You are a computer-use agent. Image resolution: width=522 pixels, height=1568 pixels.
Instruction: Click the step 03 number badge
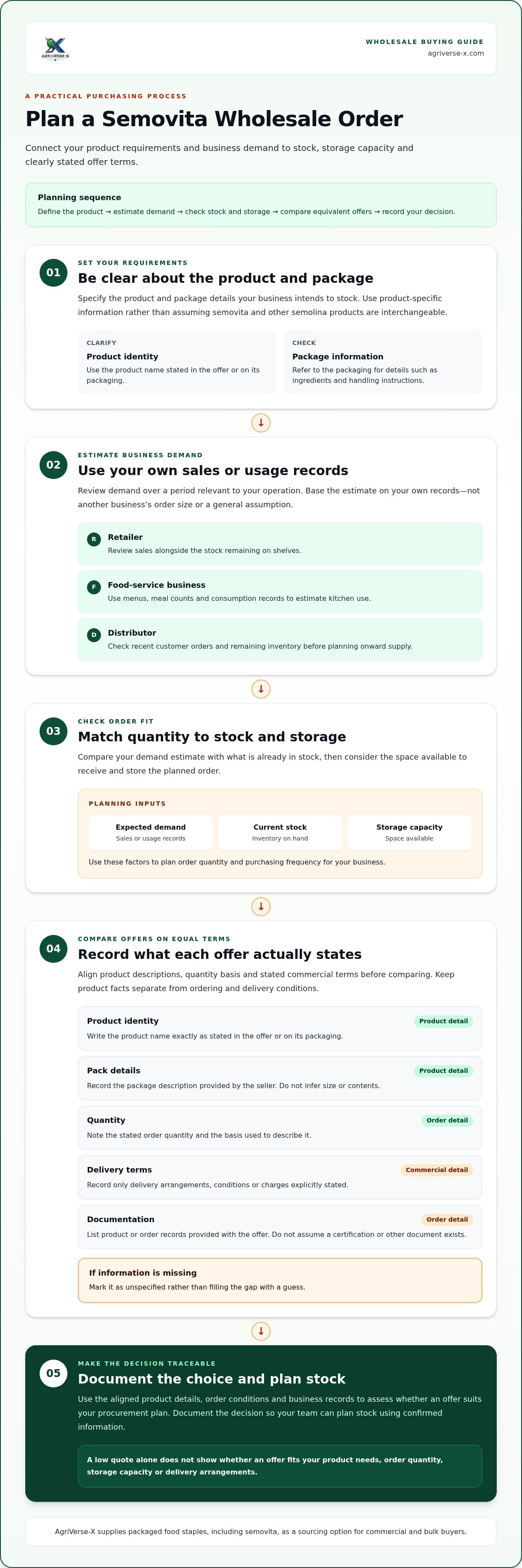coord(54,731)
